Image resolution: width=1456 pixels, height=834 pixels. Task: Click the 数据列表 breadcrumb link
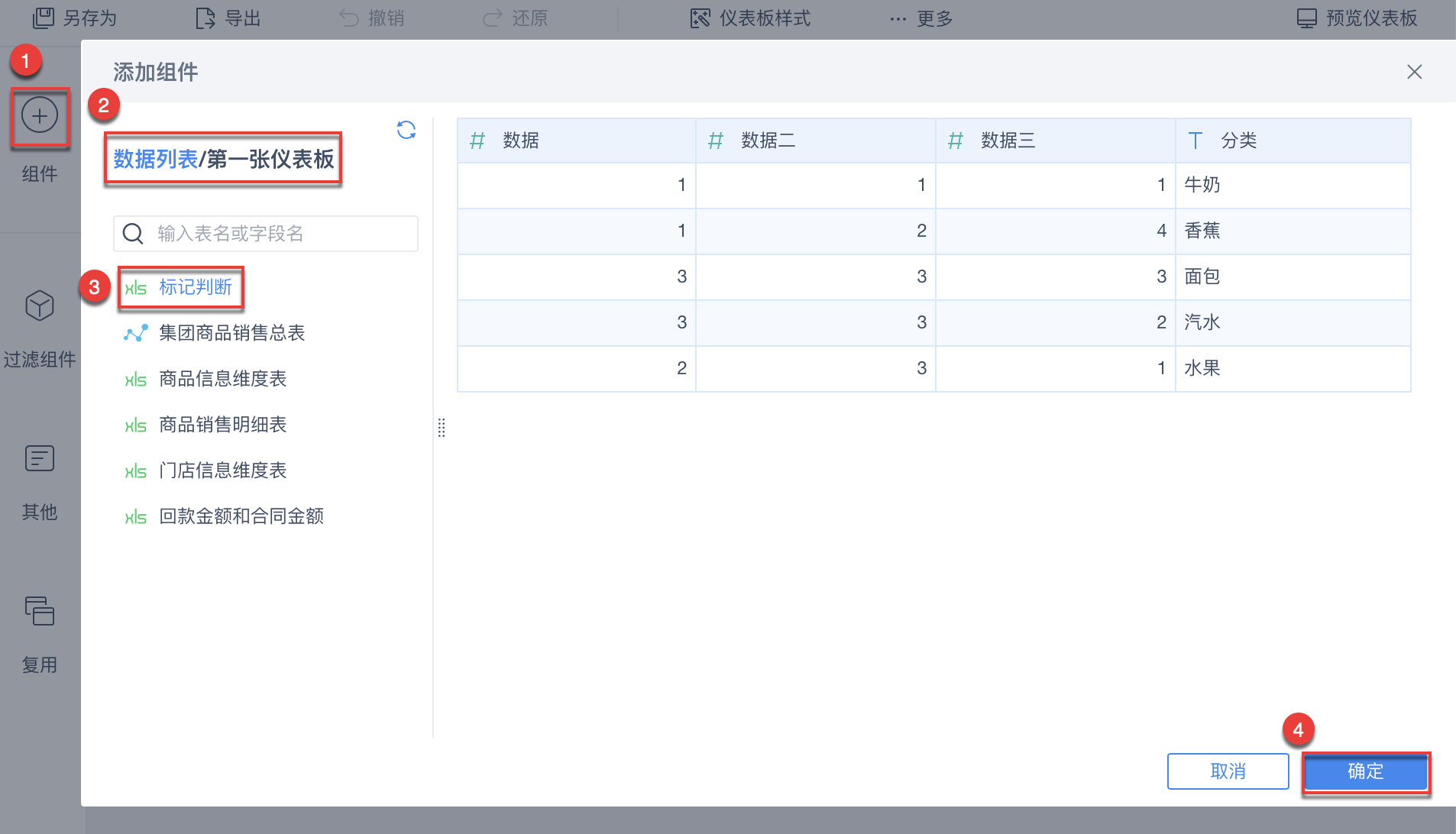156,159
